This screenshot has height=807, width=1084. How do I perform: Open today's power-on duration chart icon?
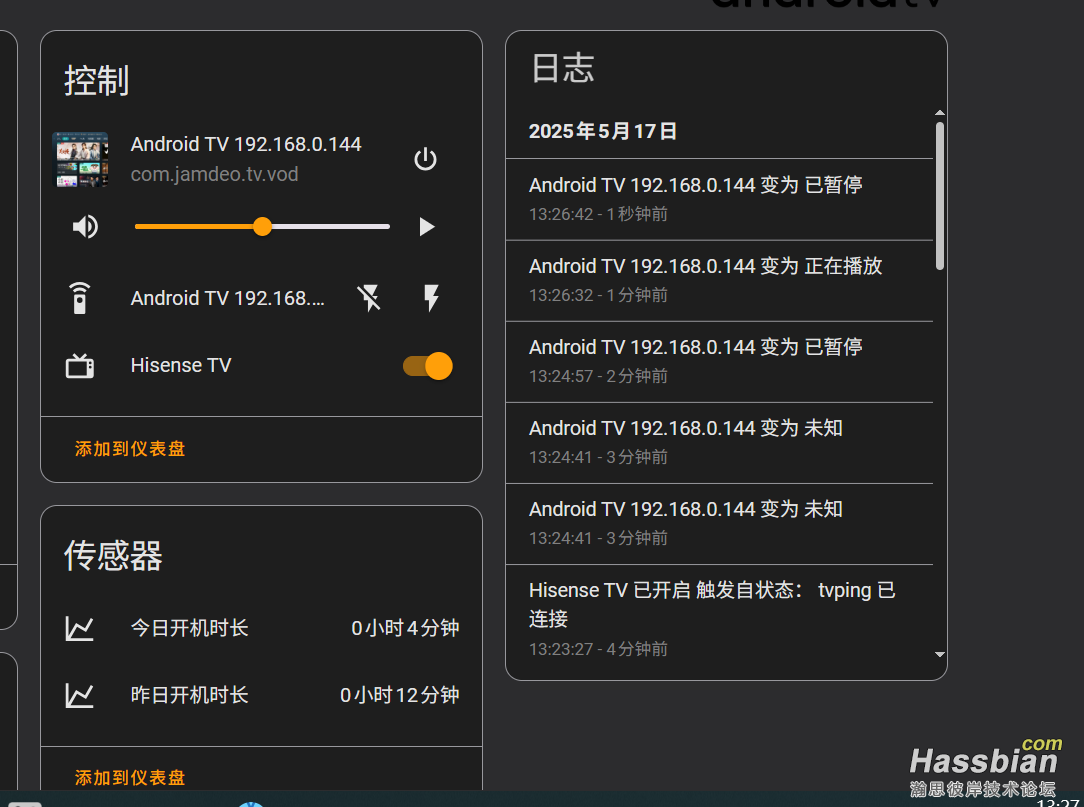[80, 628]
